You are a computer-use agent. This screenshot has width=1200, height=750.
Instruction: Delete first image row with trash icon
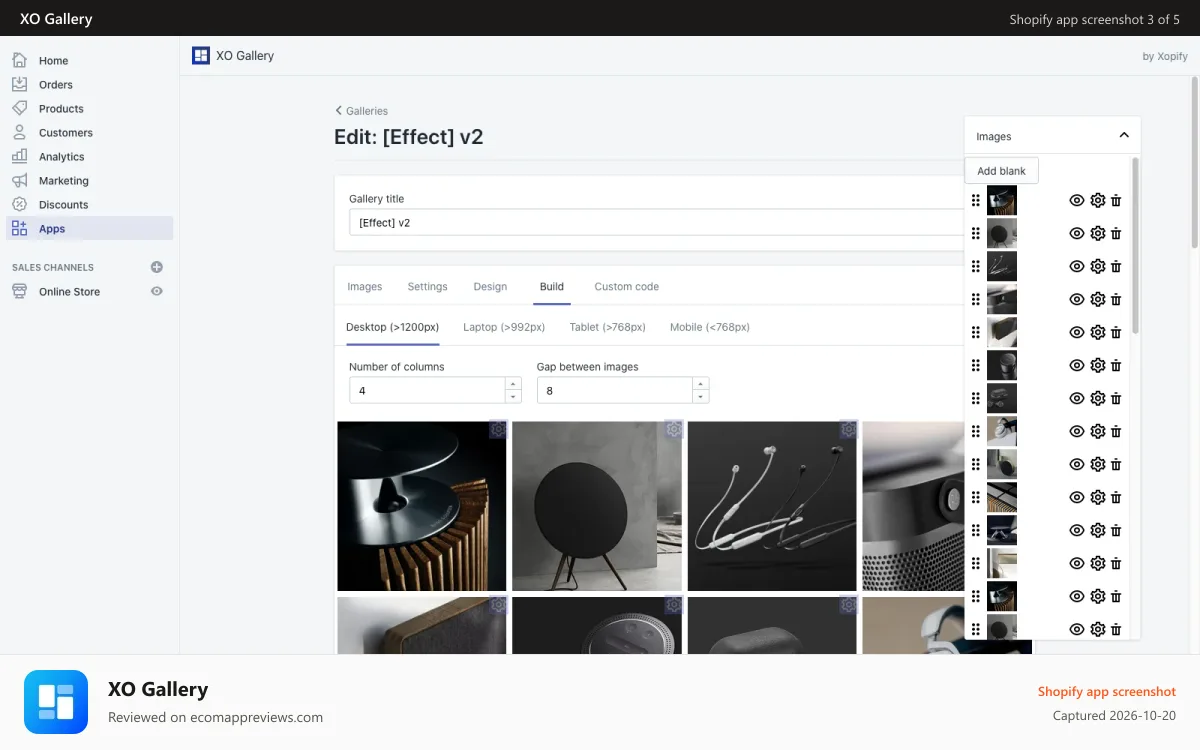pos(1116,200)
